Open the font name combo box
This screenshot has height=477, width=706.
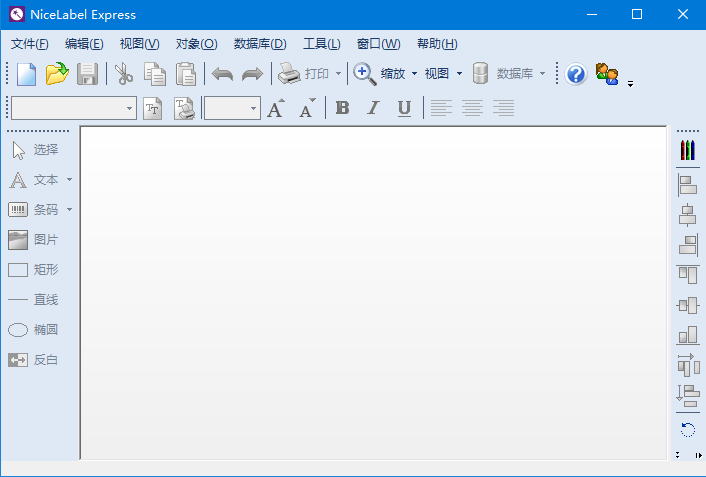tap(74, 108)
